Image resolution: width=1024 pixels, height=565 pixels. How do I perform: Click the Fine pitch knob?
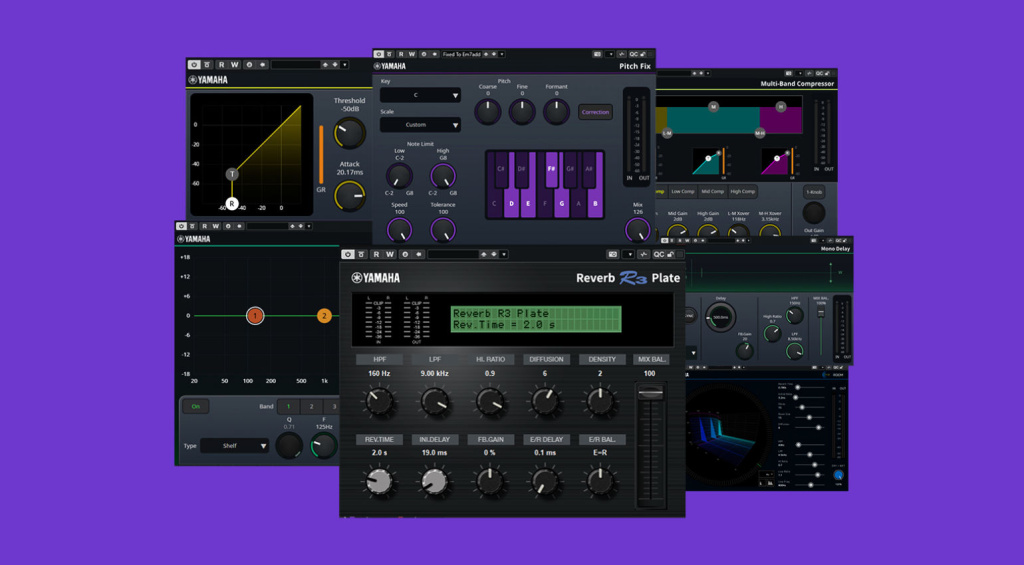click(x=522, y=112)
